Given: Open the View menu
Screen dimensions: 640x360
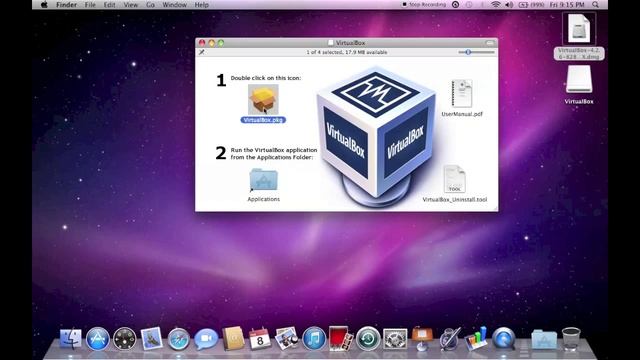Looking at the screenshot, I should click(x=131, y=5).
